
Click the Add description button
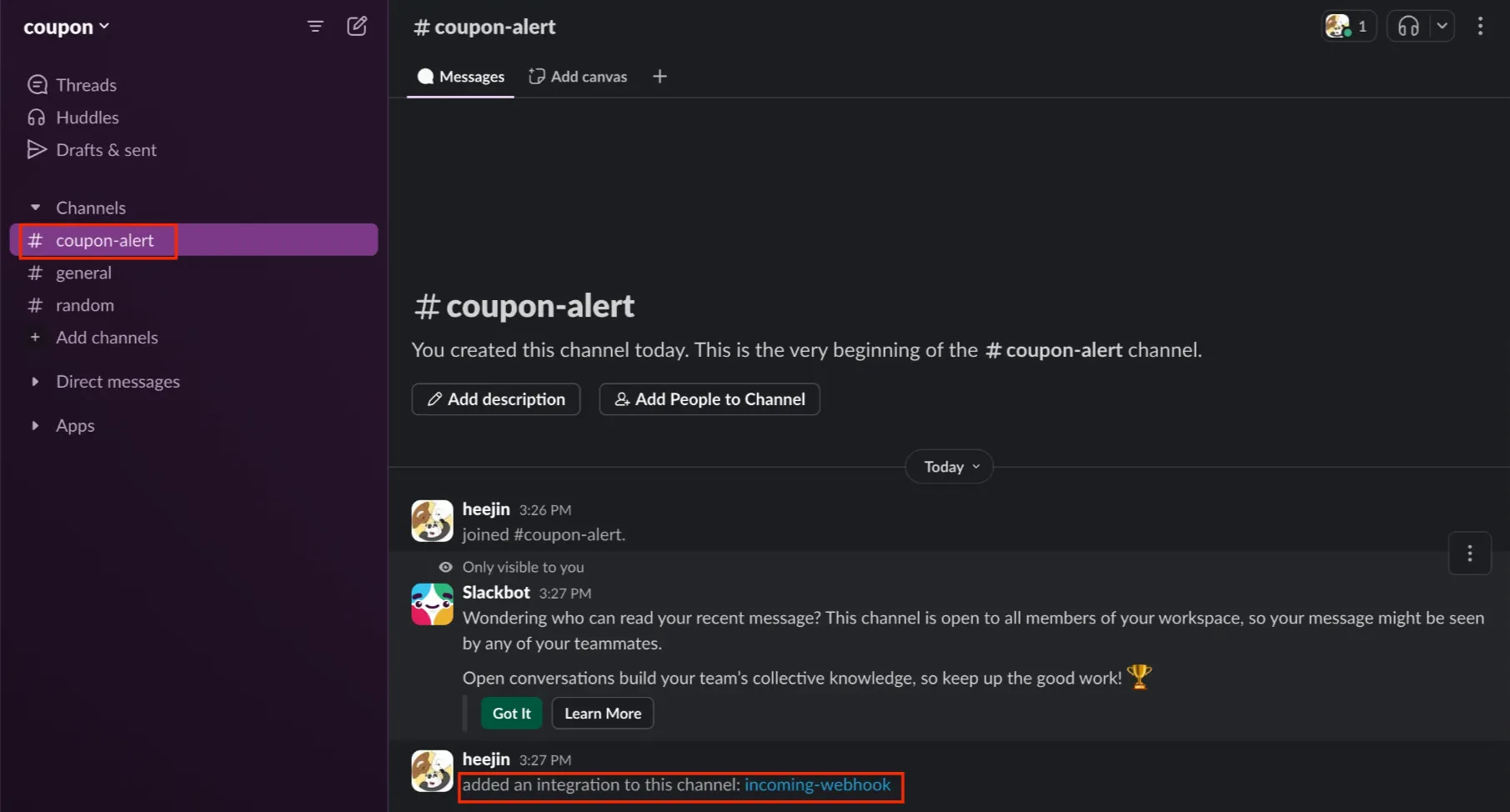pos(496,399)
